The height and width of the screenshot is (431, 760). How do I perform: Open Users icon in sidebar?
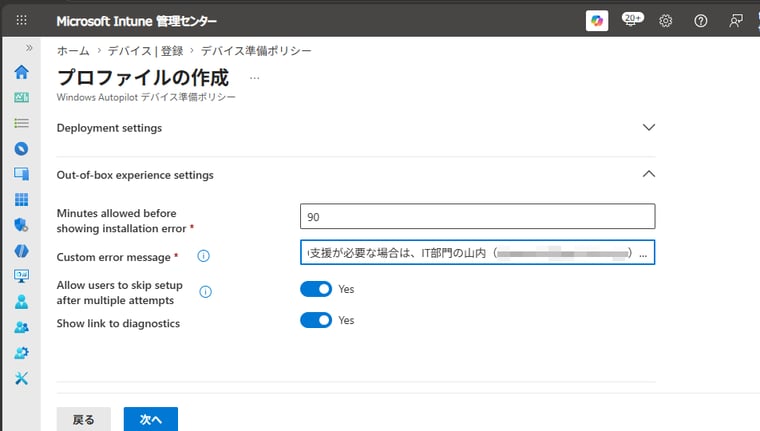click(21, 302)
